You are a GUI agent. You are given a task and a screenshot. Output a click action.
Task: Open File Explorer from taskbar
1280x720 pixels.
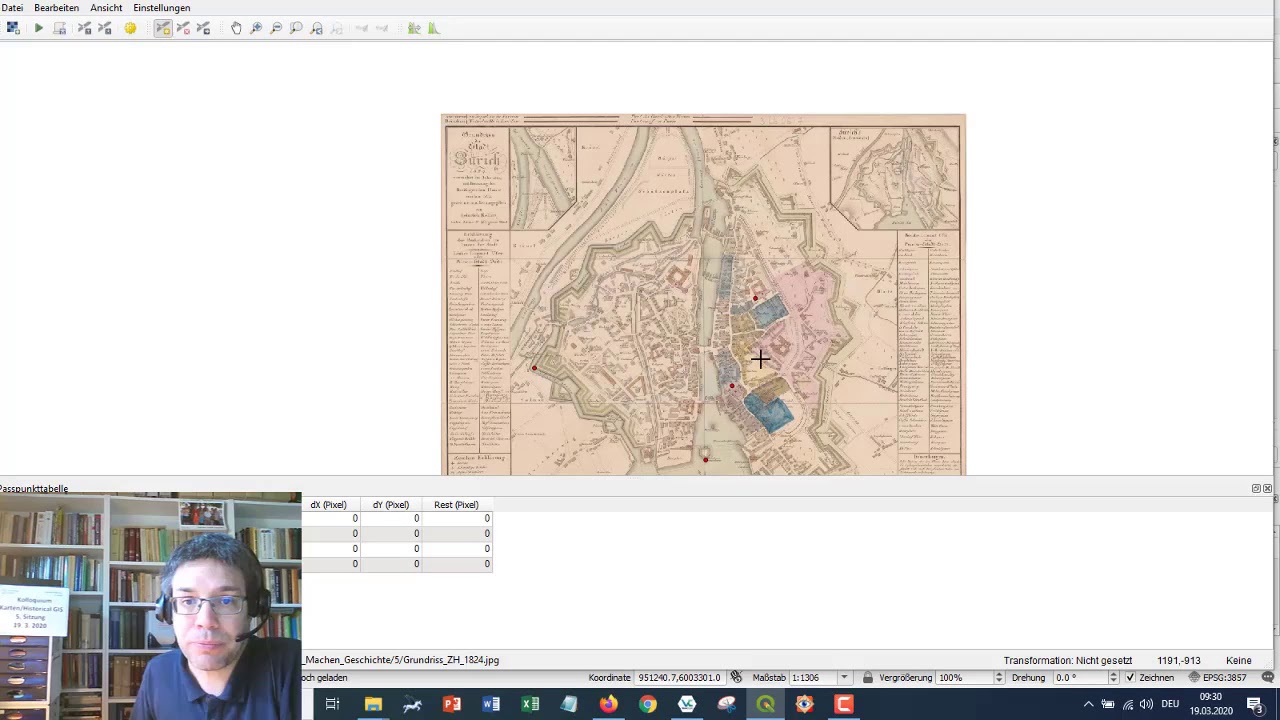click(373, 704)
